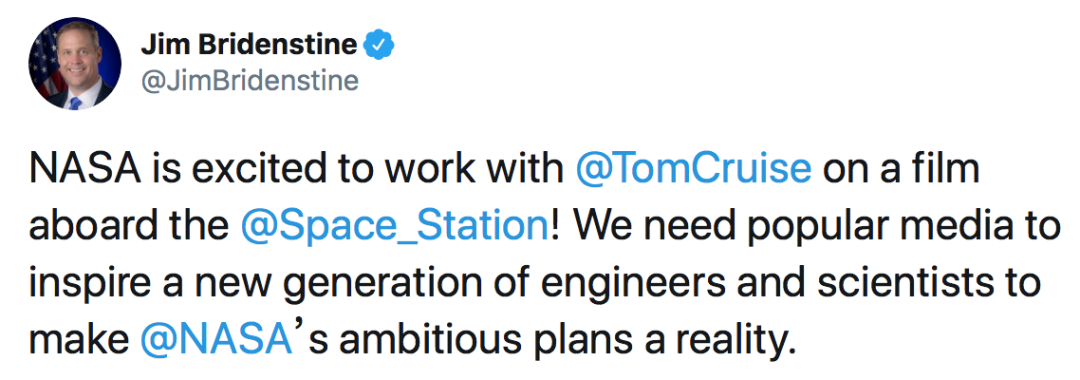Click the American flag in the avatar
This screenshot has height=380, width=1080.
[43, 65]
